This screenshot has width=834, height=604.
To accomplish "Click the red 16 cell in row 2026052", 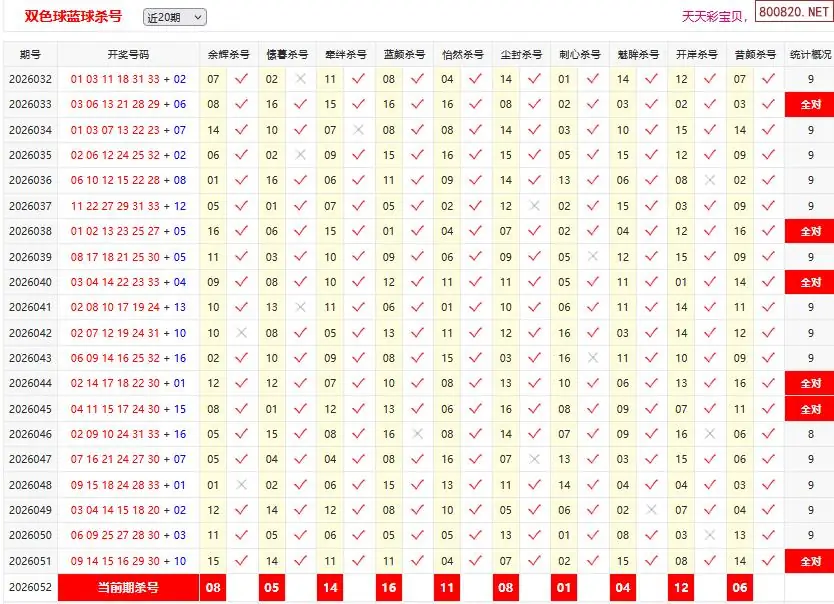I will tap(389, 588).
